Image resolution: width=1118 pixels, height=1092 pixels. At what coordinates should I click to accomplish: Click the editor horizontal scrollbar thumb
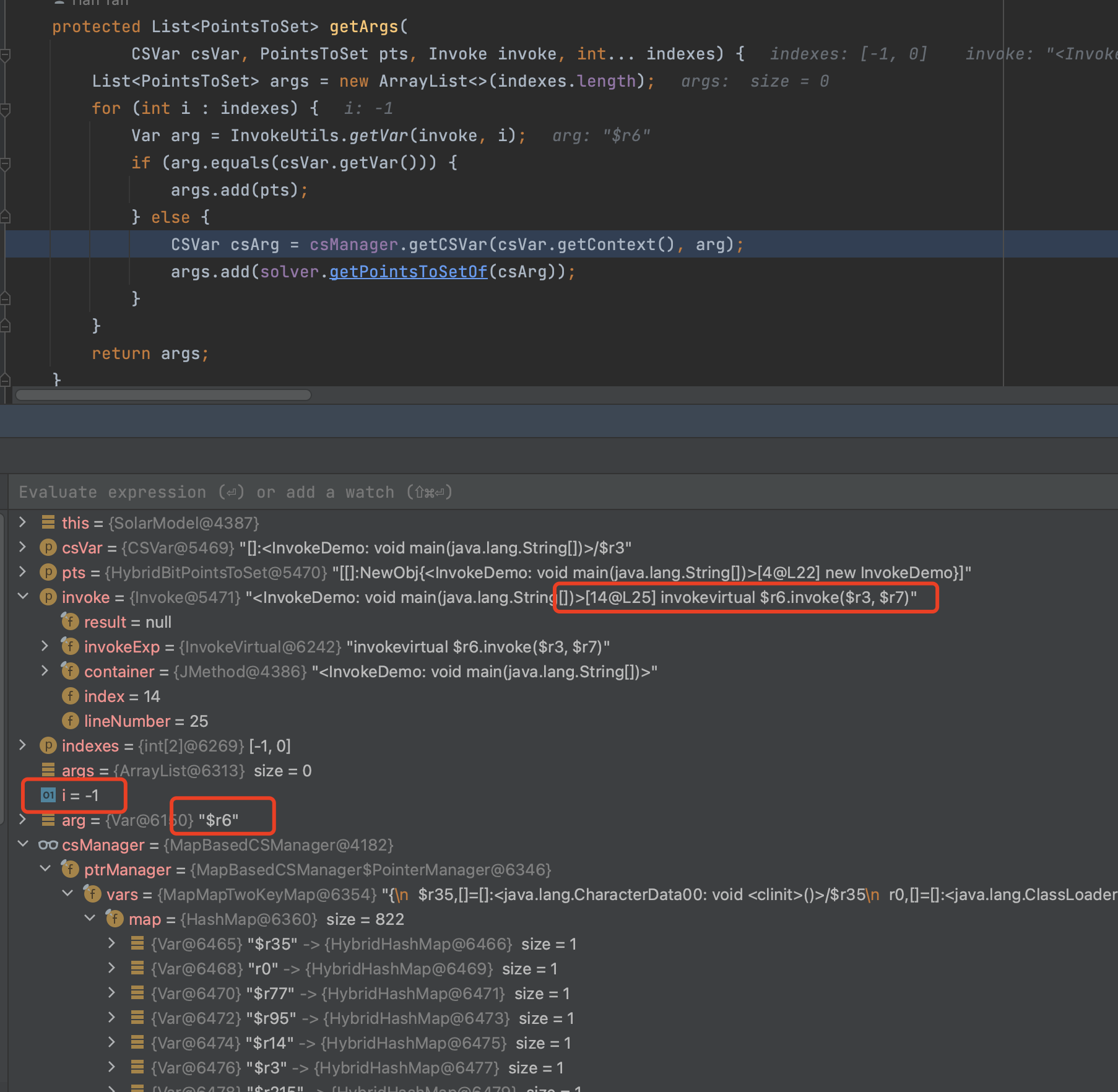pos(163,395)
